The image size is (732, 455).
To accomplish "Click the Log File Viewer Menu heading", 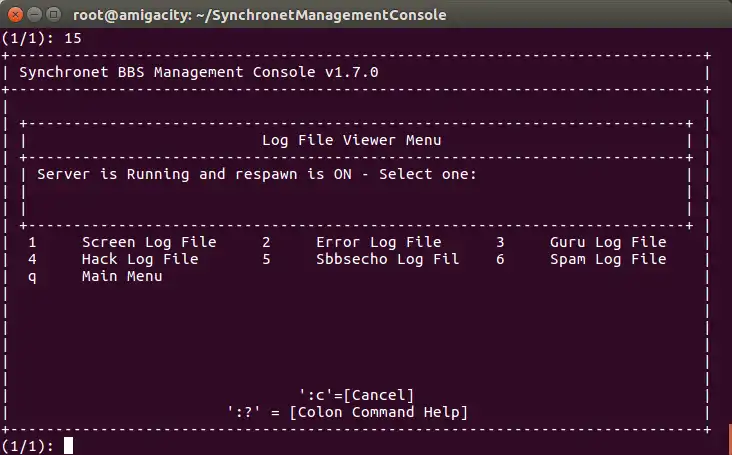I will pos(351,140).
